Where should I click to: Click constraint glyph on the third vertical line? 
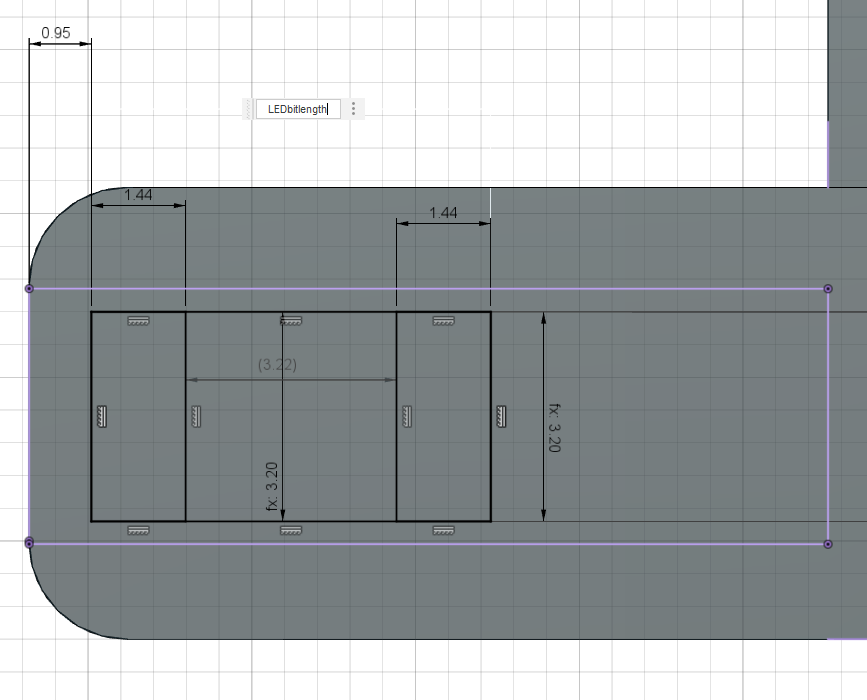coord(406,416)
